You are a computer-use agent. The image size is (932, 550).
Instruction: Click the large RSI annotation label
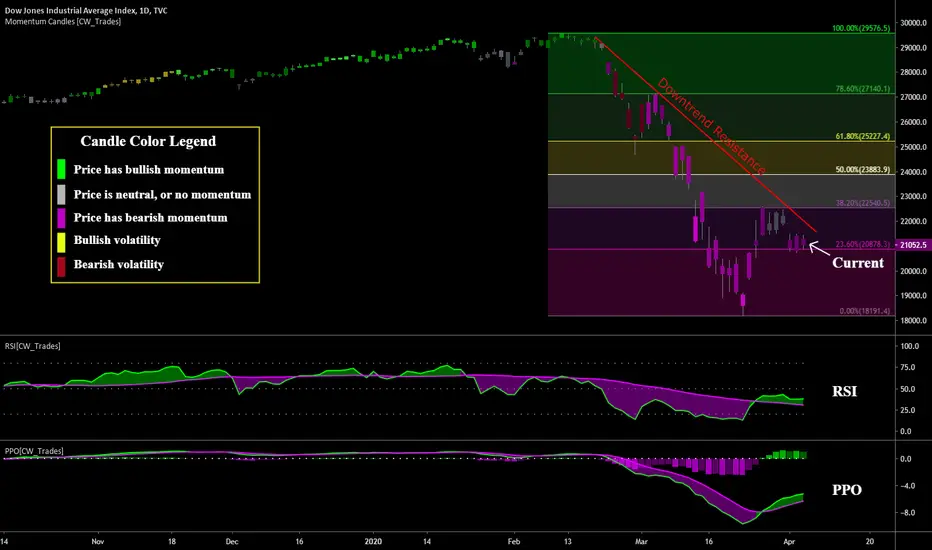(x=844, y=391)
